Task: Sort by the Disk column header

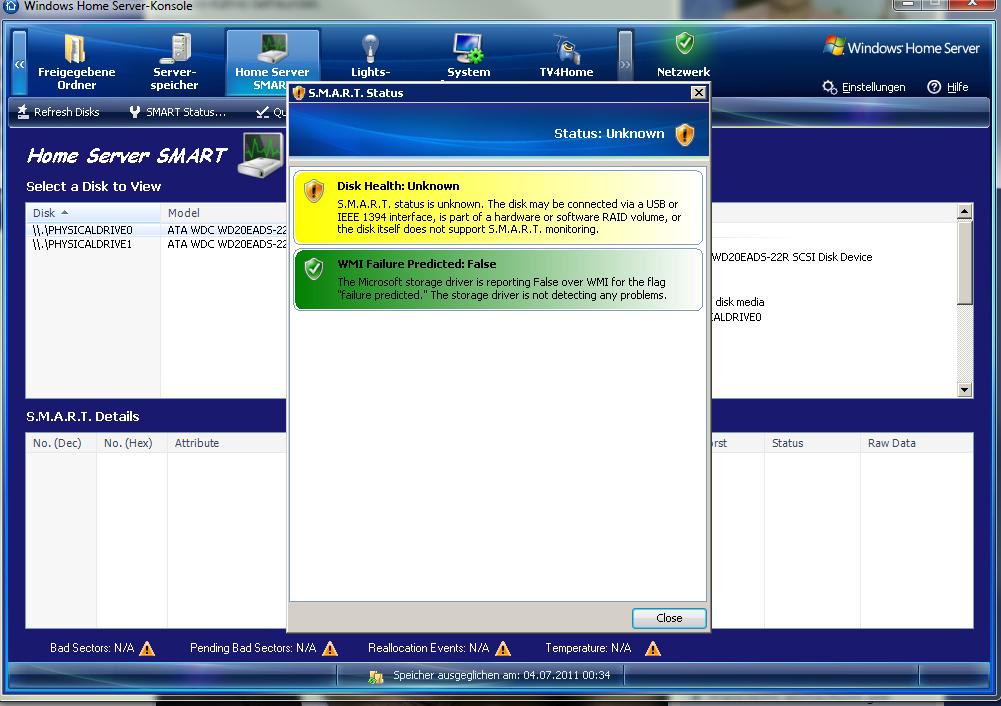Action: pyautogui.click(x=93, y=213)
